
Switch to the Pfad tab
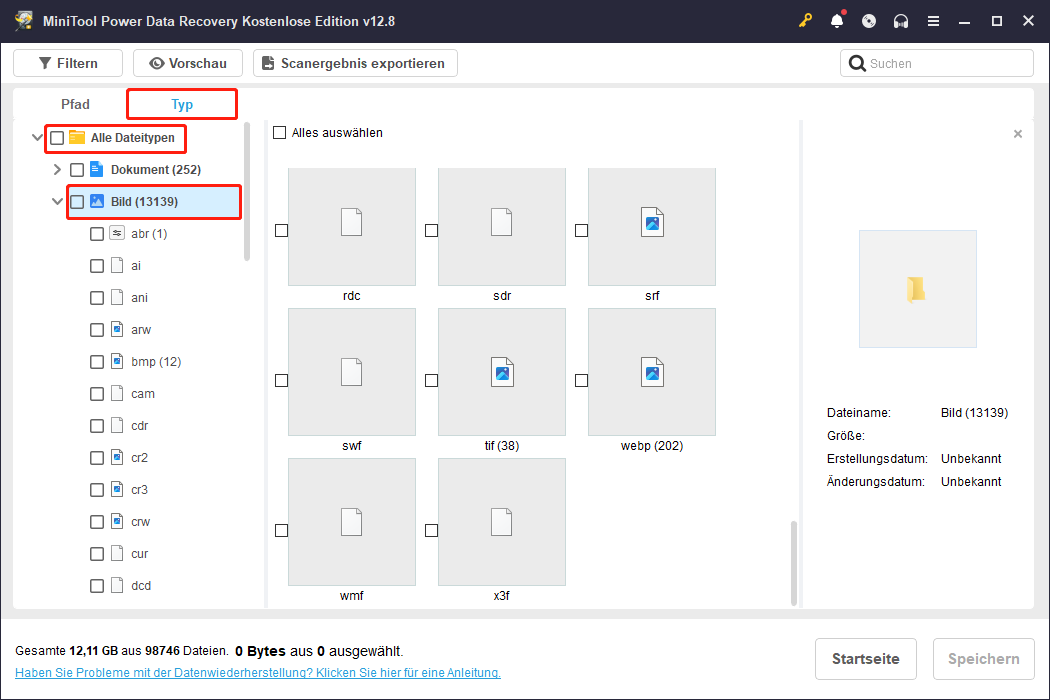[75, 103]
